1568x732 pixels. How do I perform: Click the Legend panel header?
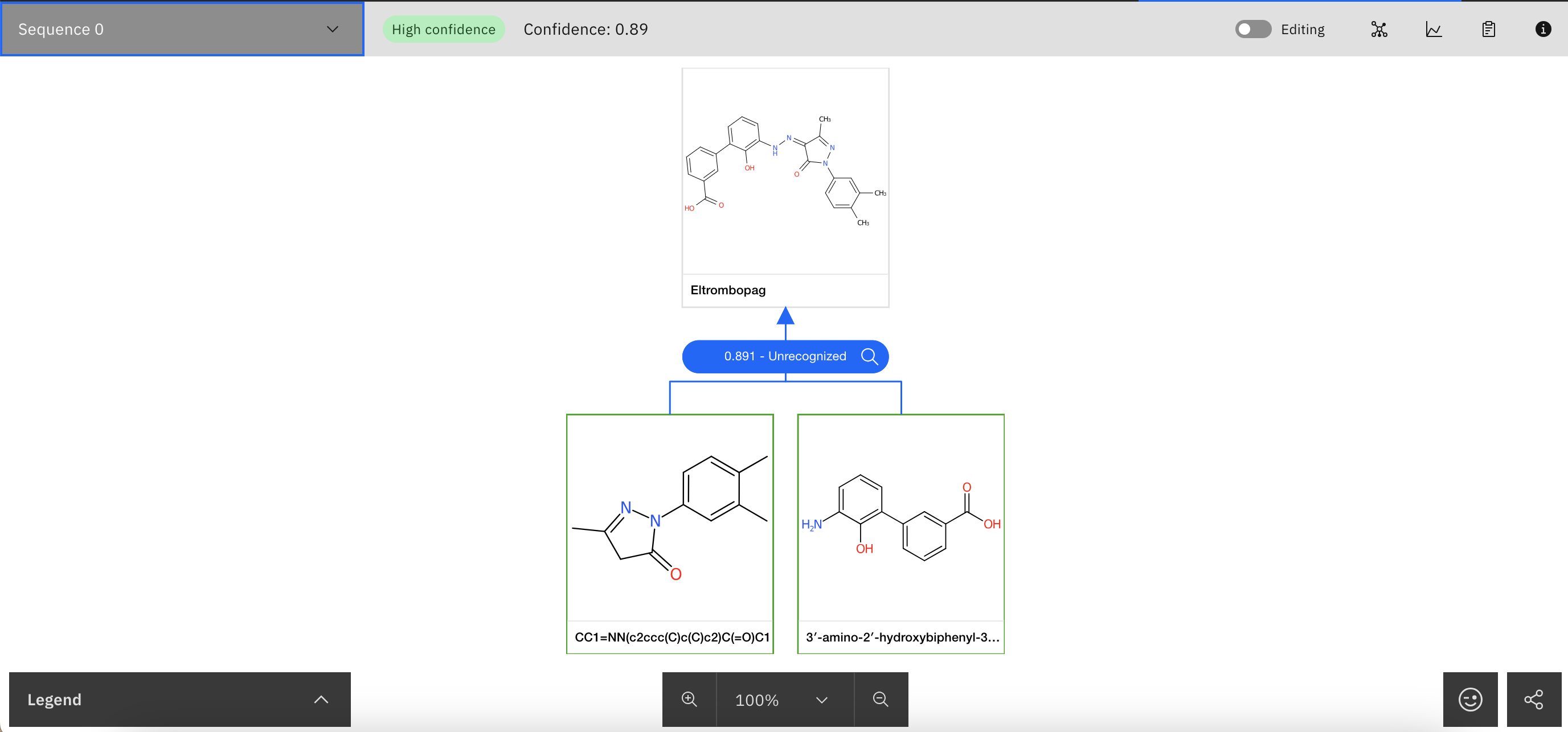[55, 699]
